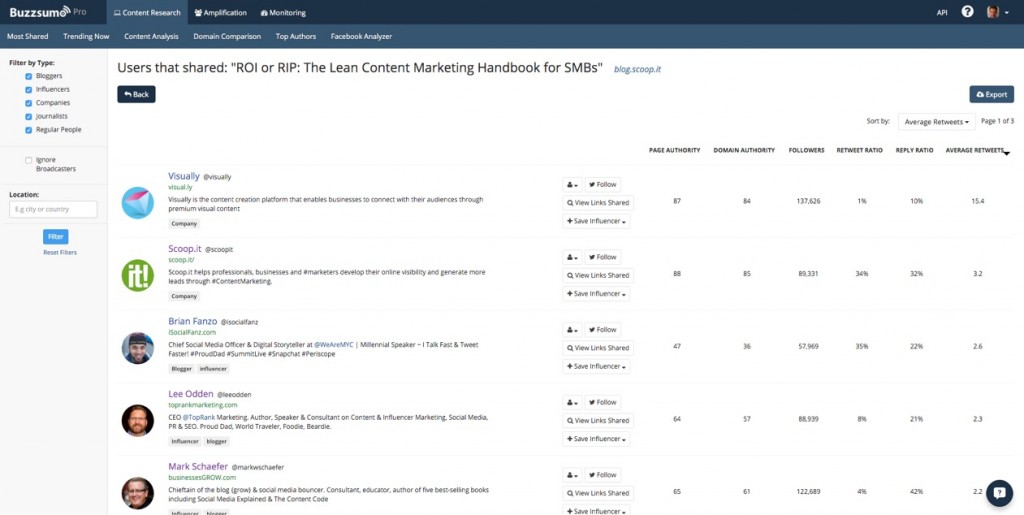Follow Lee Odden on Twitter

[602, 402]
